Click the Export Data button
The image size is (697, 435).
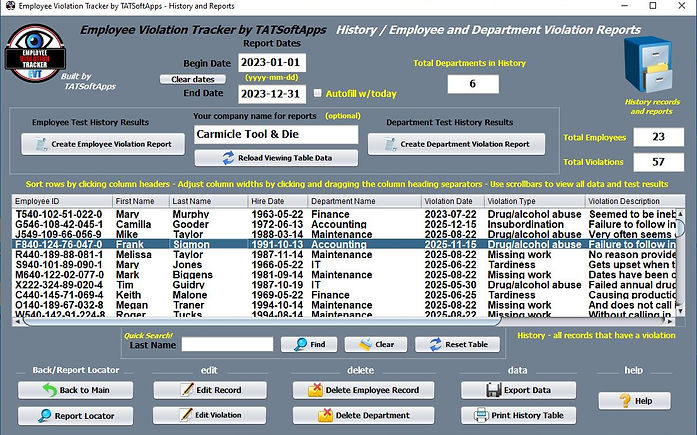518,390
